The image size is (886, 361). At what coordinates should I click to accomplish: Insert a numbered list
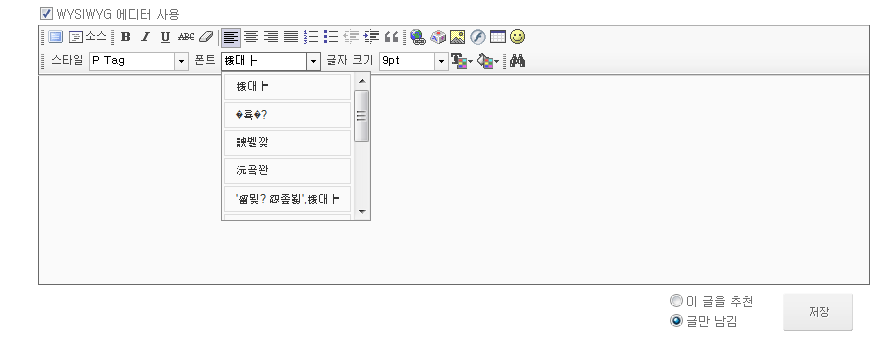pos(311,37)
